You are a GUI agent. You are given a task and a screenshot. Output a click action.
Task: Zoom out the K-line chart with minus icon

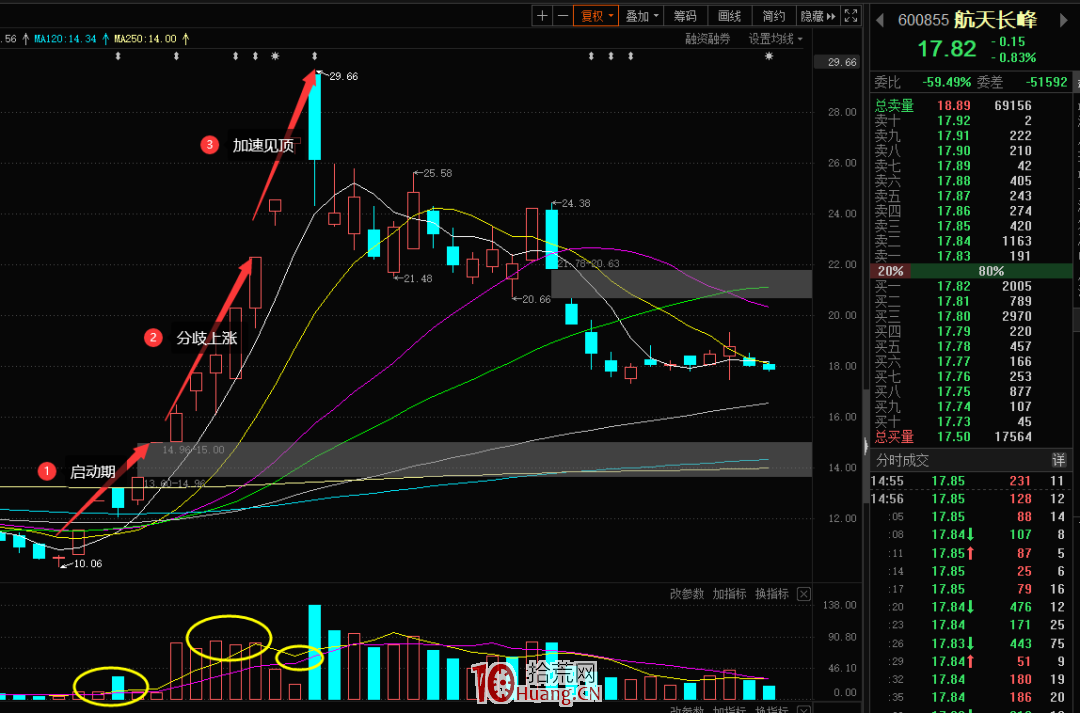(x=563, y=16)
